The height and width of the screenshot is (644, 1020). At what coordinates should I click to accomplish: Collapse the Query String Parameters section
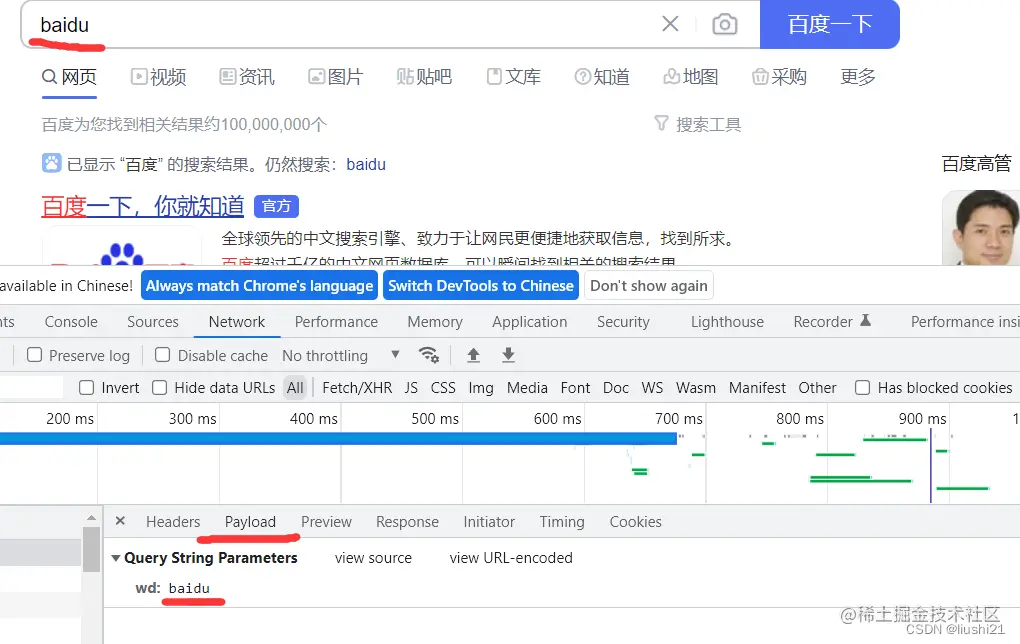[115, 558]
